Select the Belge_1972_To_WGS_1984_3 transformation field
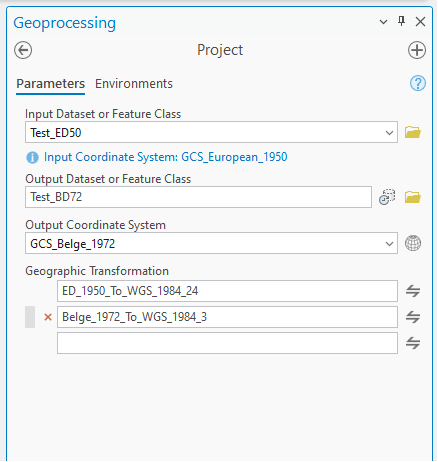 (227, 317)
